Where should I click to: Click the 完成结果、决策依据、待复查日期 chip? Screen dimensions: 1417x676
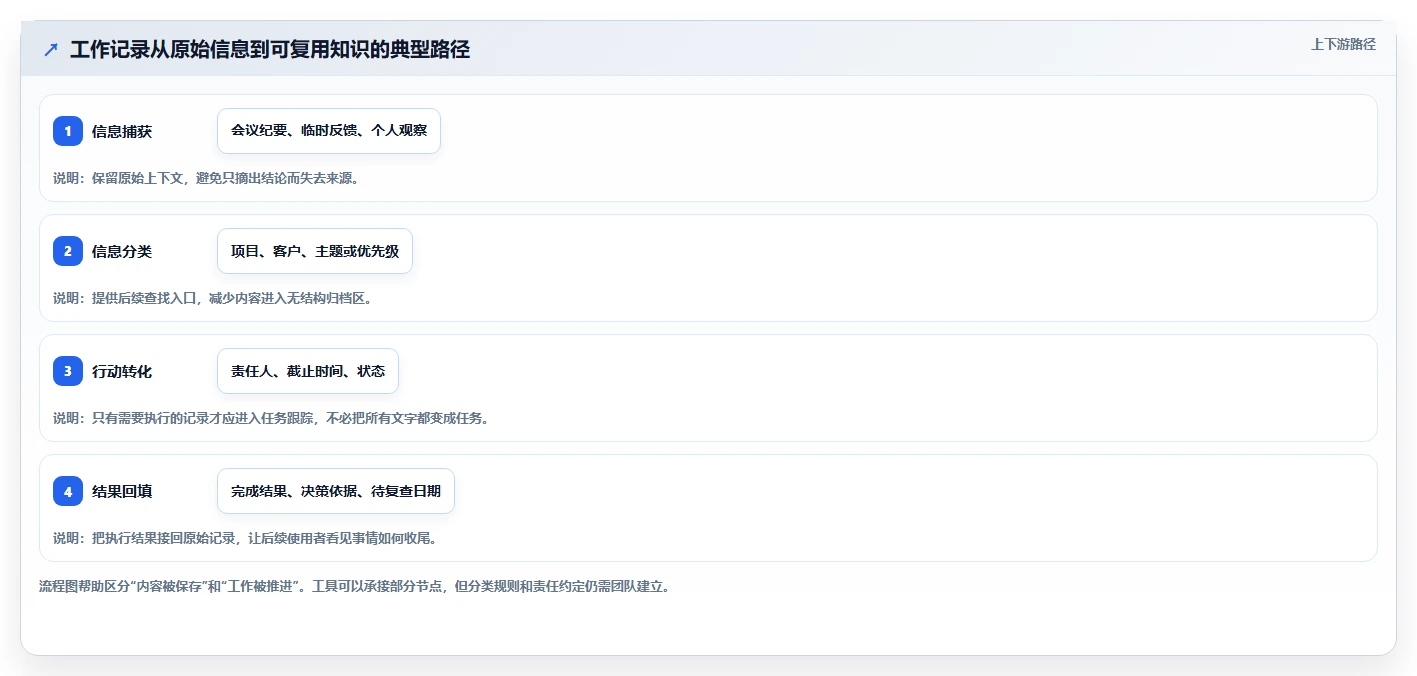[x=336, y=491]
